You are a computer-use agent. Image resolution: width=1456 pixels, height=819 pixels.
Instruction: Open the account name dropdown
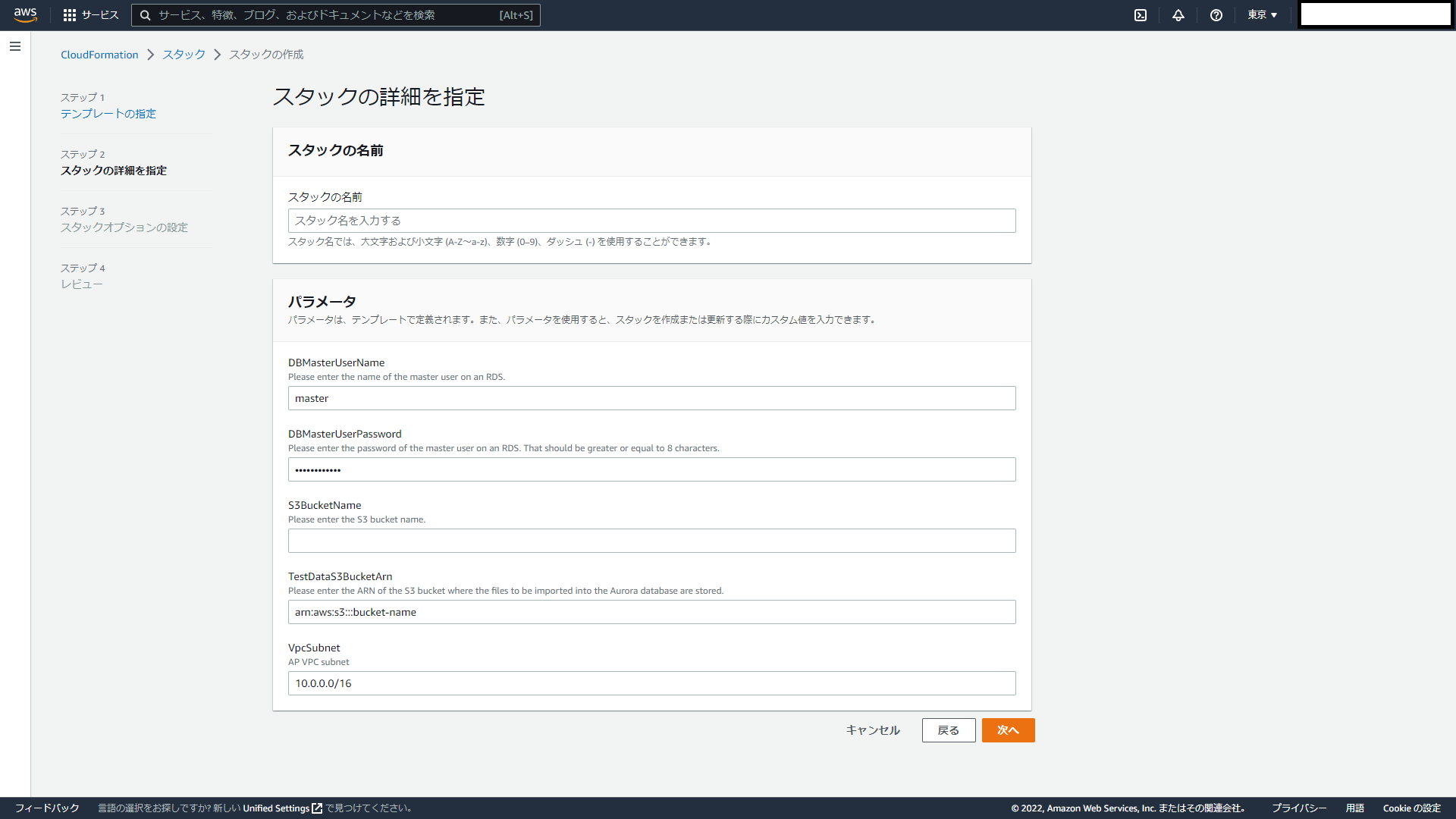click(x=1374, y=14)
